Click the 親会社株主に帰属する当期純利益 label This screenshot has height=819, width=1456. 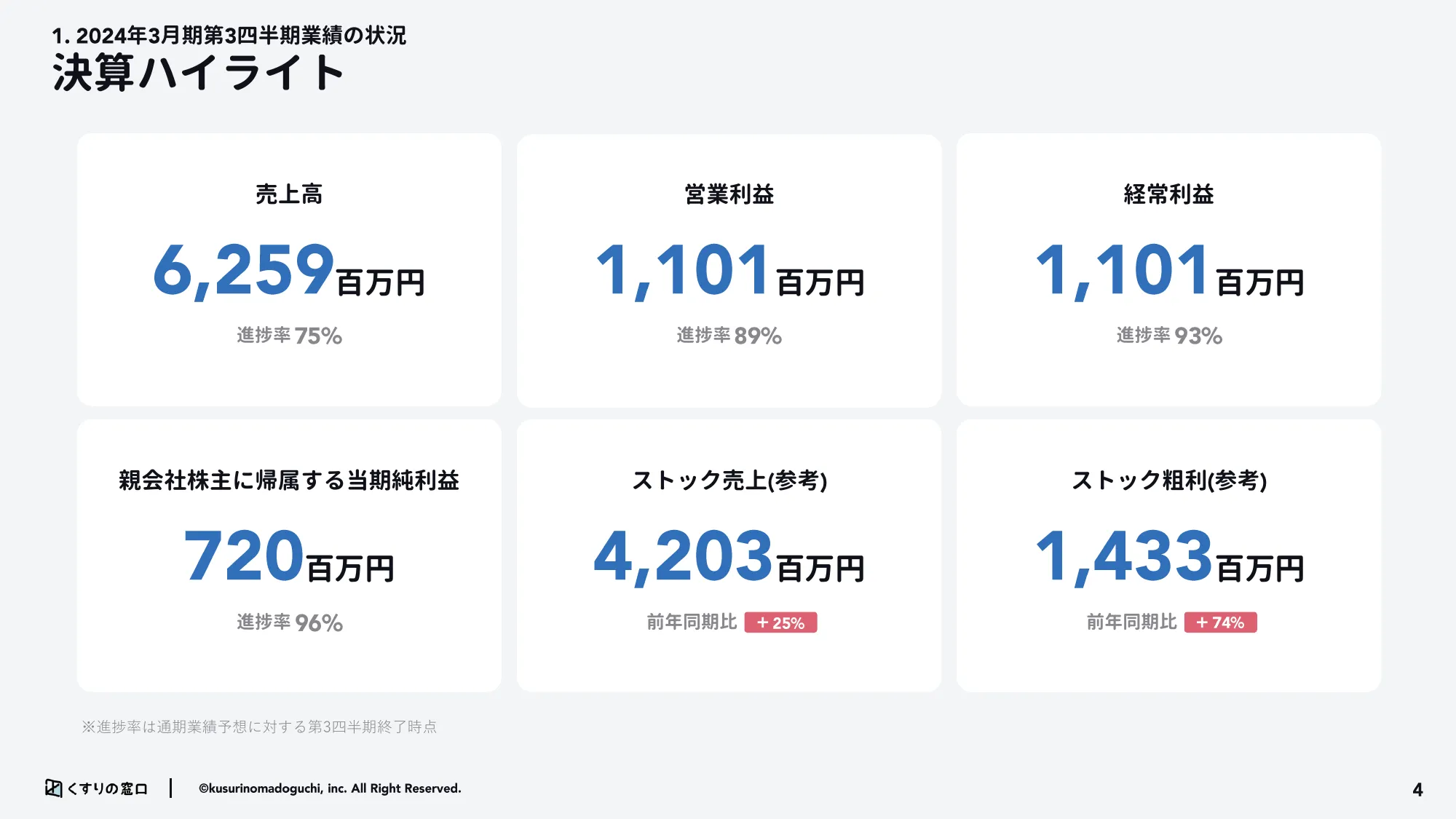point(289,480)
